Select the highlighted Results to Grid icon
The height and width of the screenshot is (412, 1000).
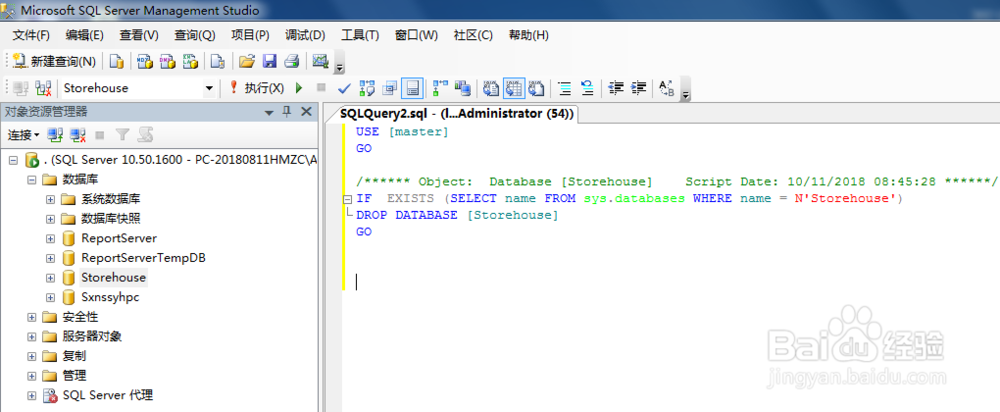513,88
